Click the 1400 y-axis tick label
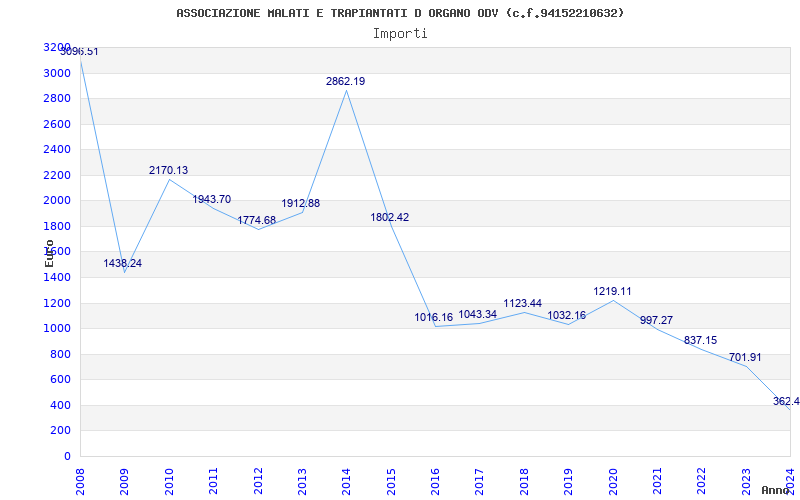 [57, 278]
